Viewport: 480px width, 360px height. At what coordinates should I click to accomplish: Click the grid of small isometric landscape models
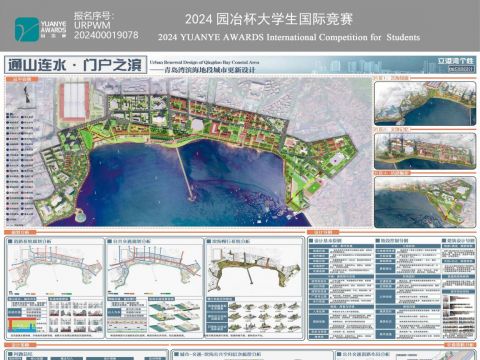(264, 317)
